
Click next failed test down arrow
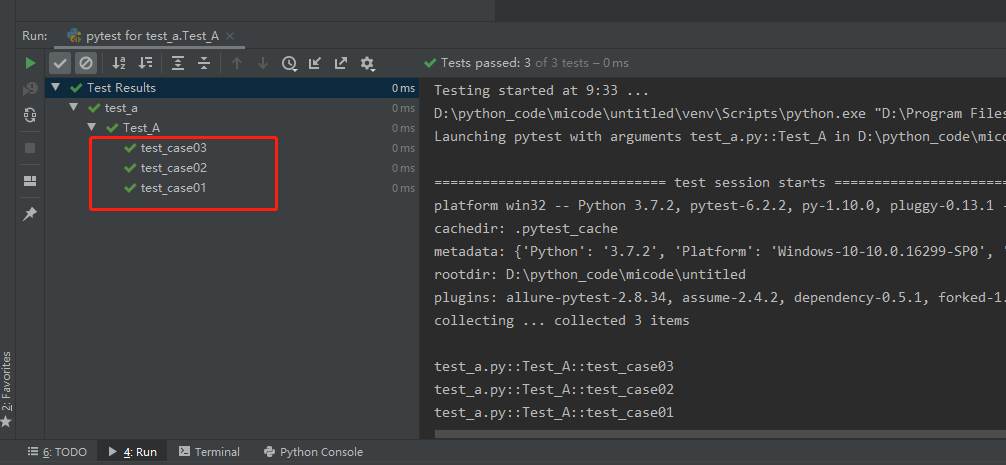pos(262,63)
